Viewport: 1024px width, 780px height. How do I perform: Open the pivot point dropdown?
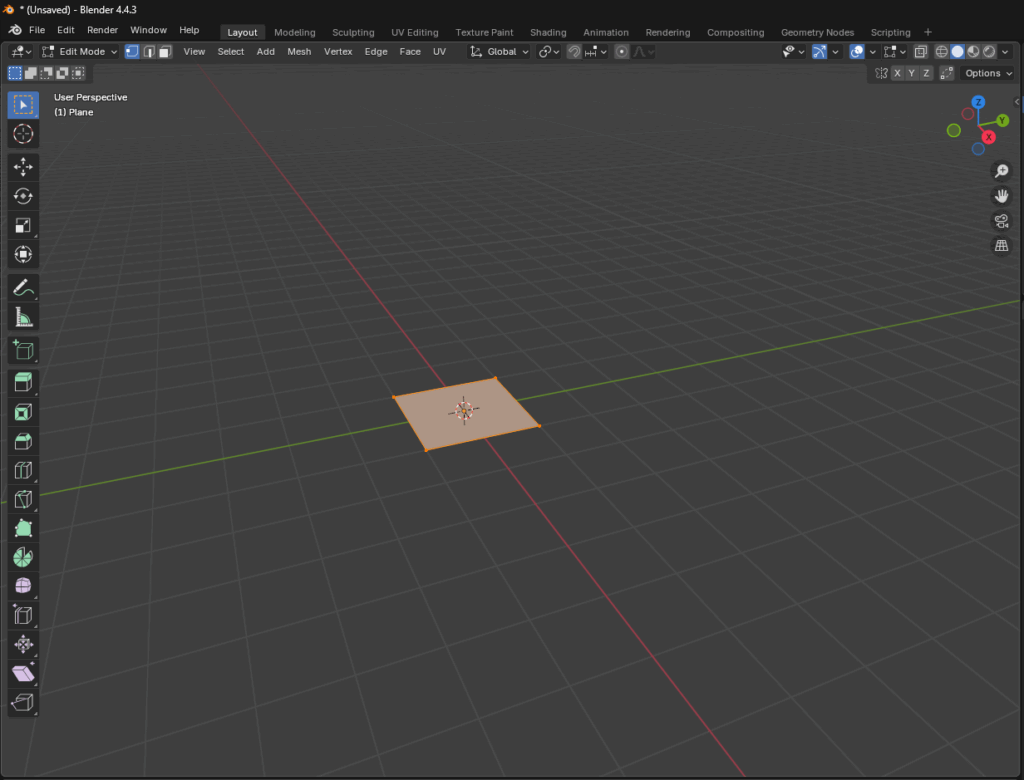click(x=549, y=52)
